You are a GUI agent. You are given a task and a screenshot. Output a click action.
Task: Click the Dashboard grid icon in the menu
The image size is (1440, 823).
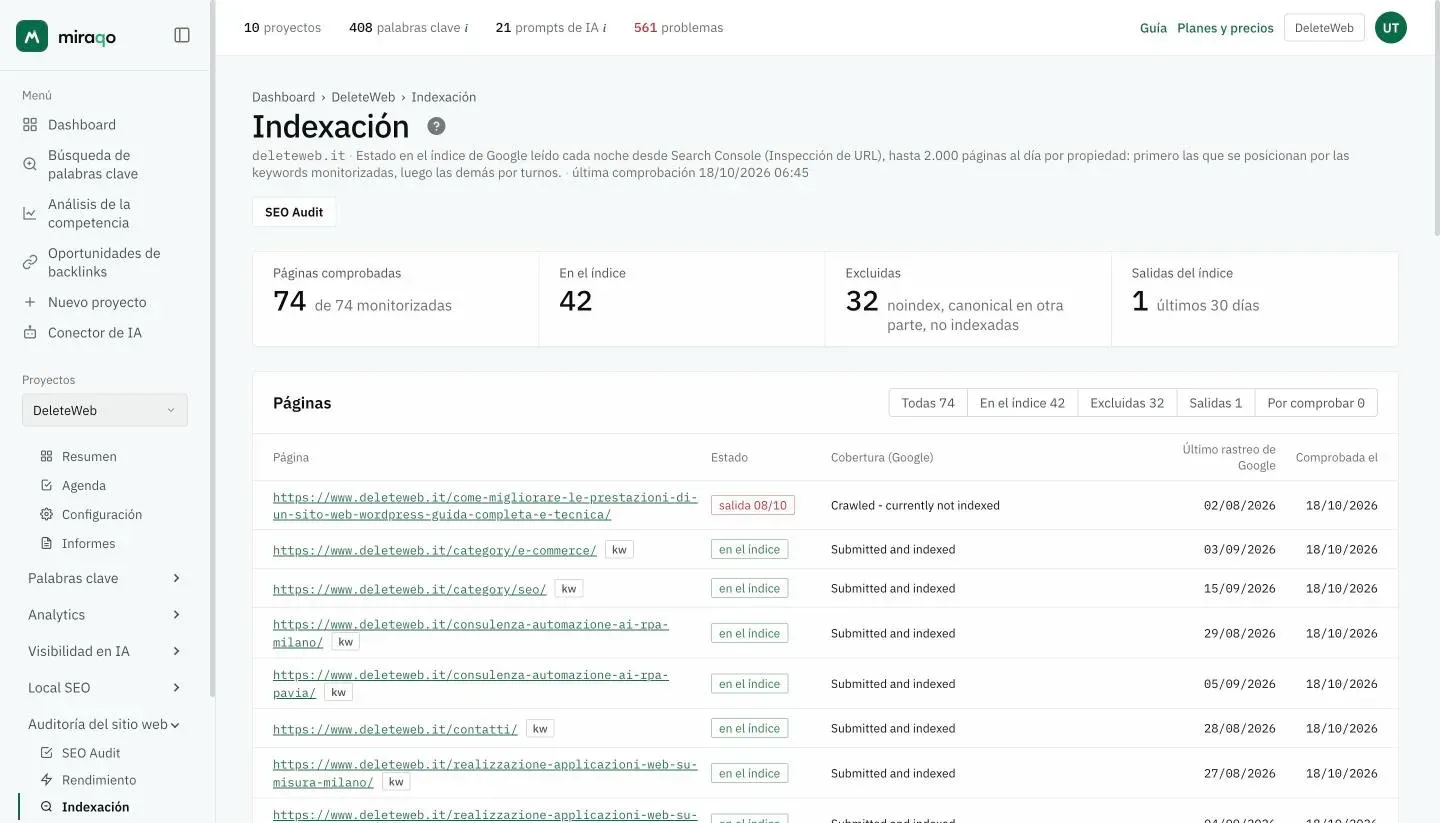click(x=30, y=125)
